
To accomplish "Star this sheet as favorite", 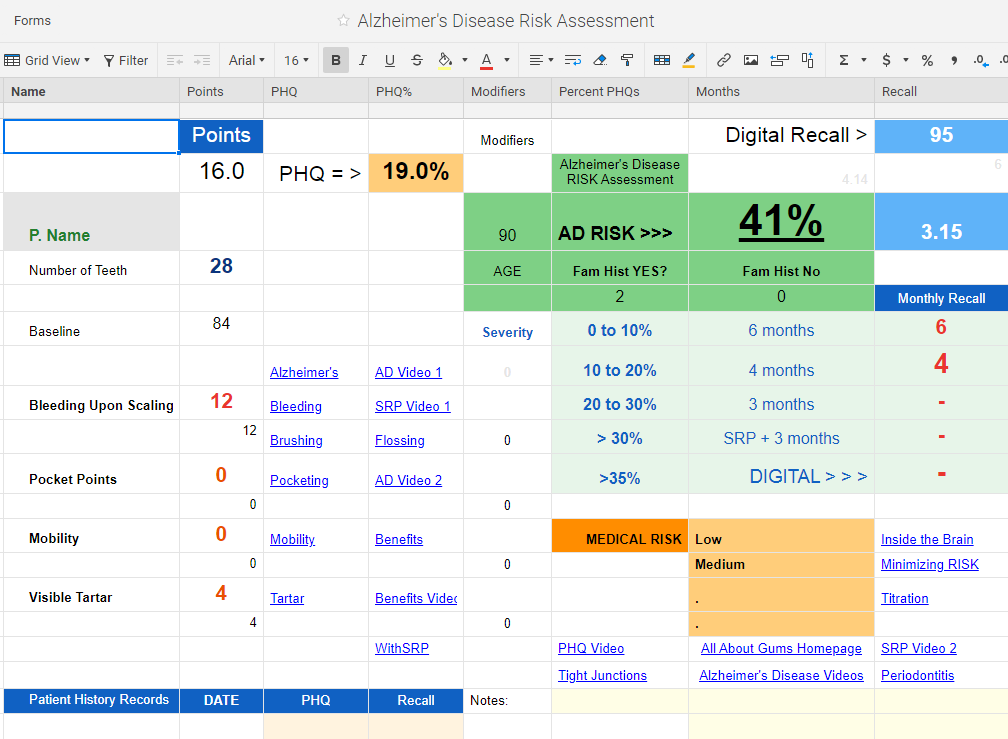I will (x=344, y=21).
